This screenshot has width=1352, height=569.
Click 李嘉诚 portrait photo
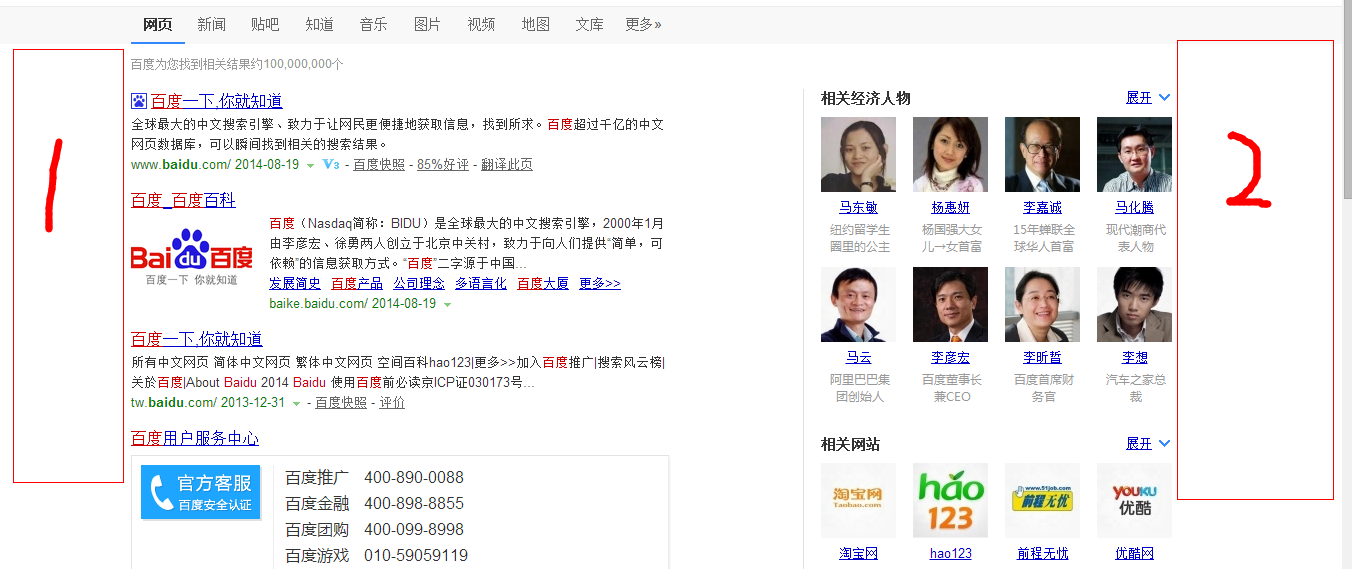pos(1042,155)
